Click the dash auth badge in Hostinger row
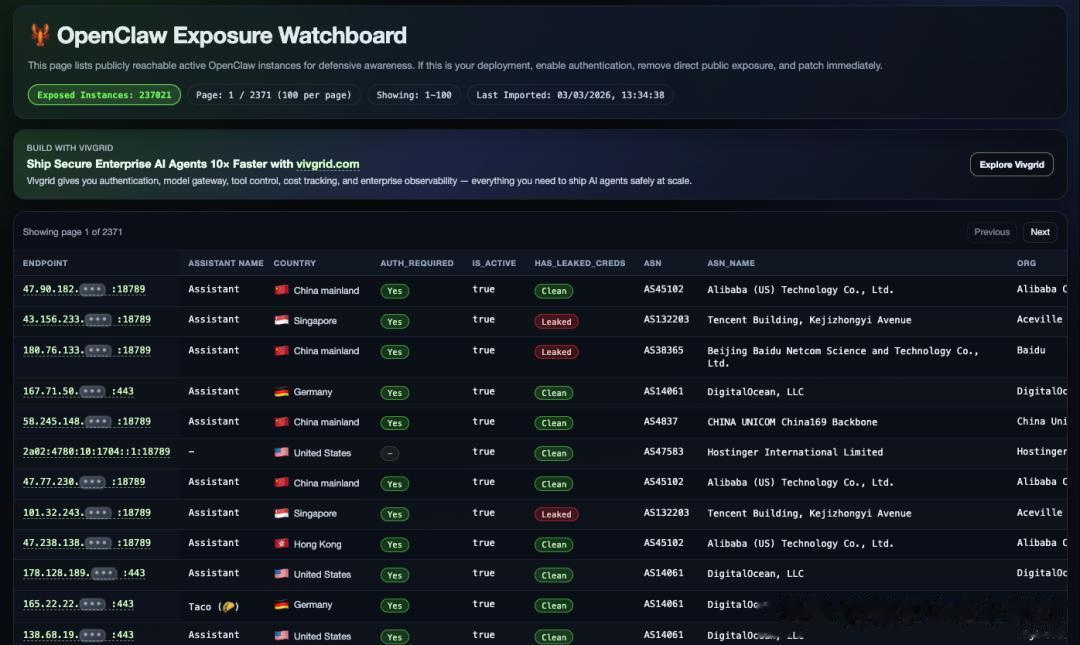1080x645 pixels. 390,453
